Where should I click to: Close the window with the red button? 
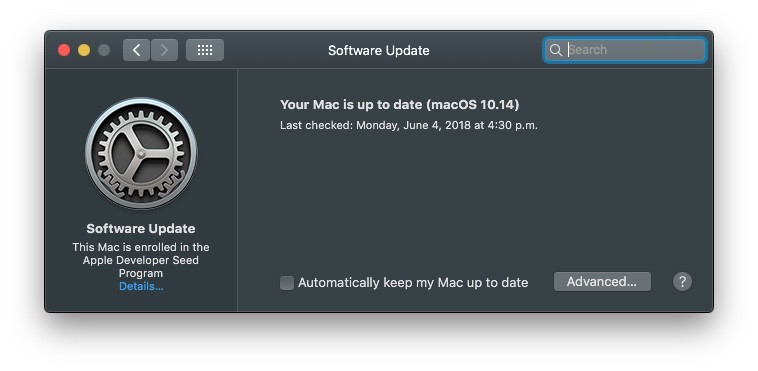(x=64, y=50)
